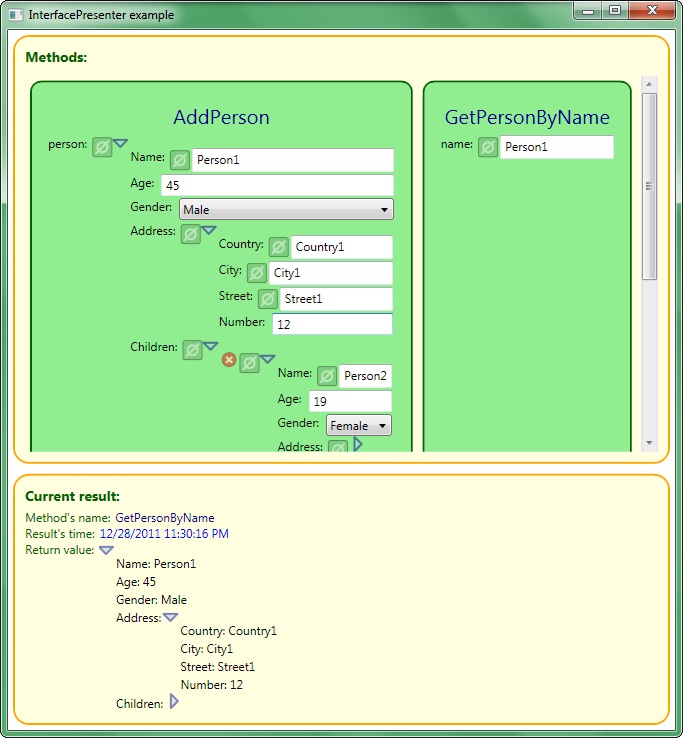Open the Gender dropdown showing Female
Image resolution: width=683 pixels, height=738 pixels.
(x=359, y=425)
